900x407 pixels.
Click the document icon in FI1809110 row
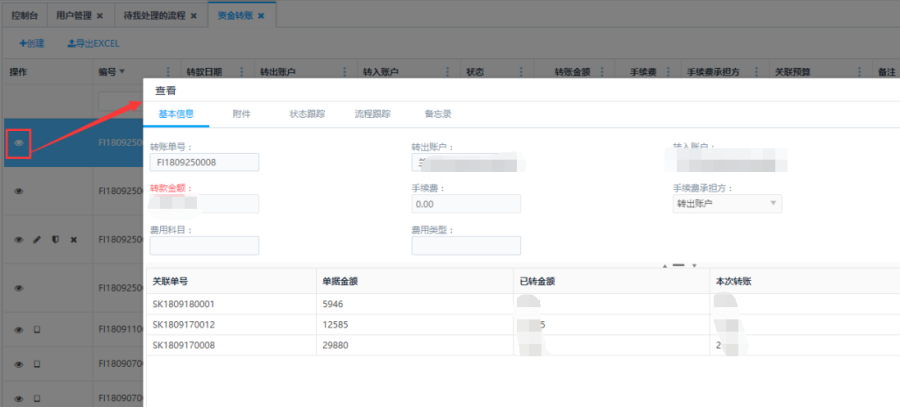pyautogui.click(x=37, y=329)
